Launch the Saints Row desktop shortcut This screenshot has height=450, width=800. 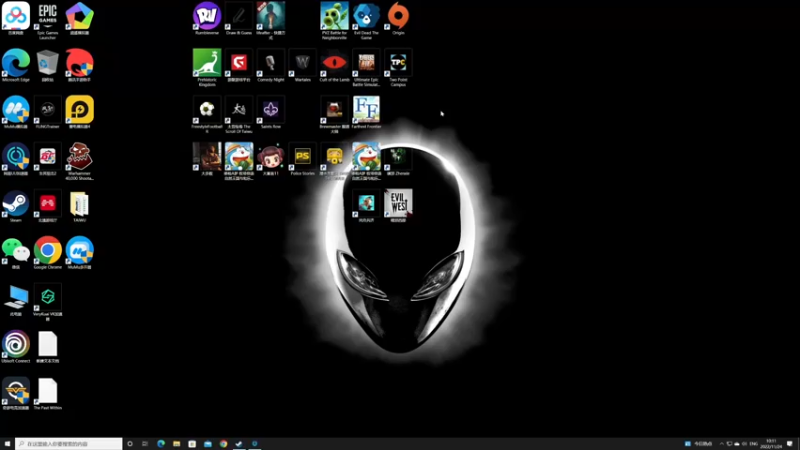(271, 112)
